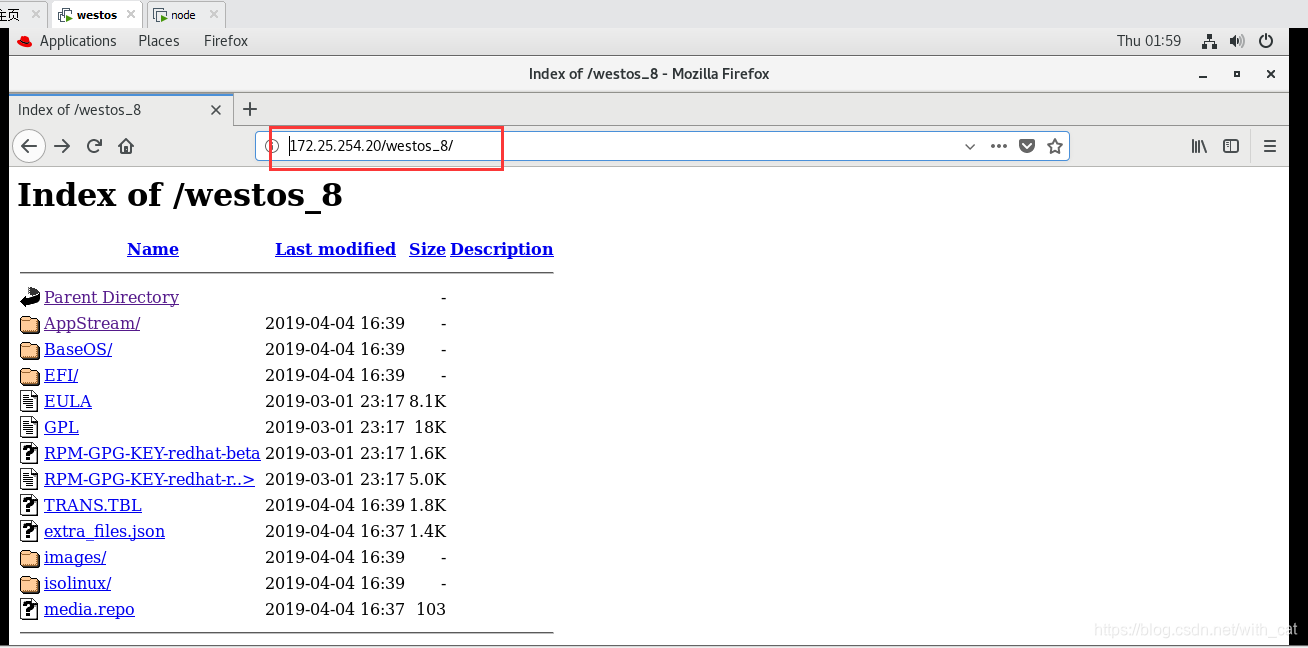This screenshot has height=648, width=1308.
Task: Open the EULA file link
Action: tap(68, 401)
